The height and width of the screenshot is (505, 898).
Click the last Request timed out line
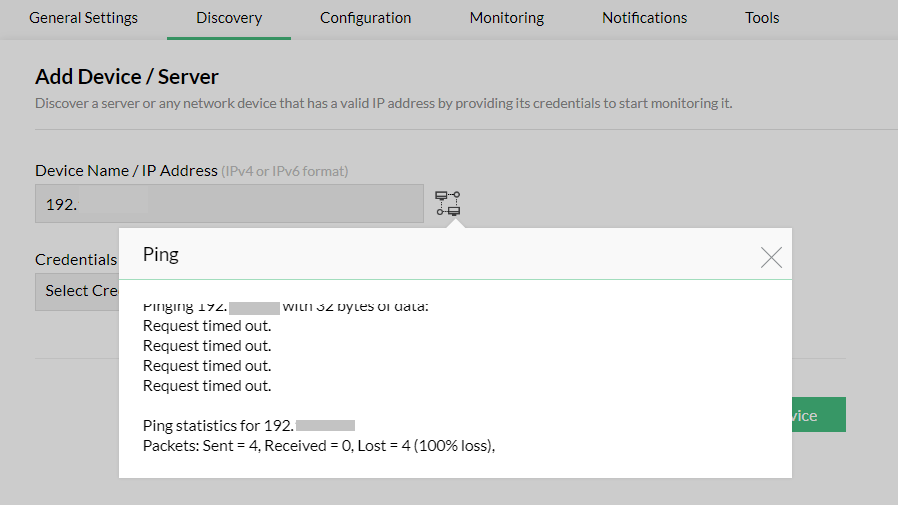pos(207,386)
